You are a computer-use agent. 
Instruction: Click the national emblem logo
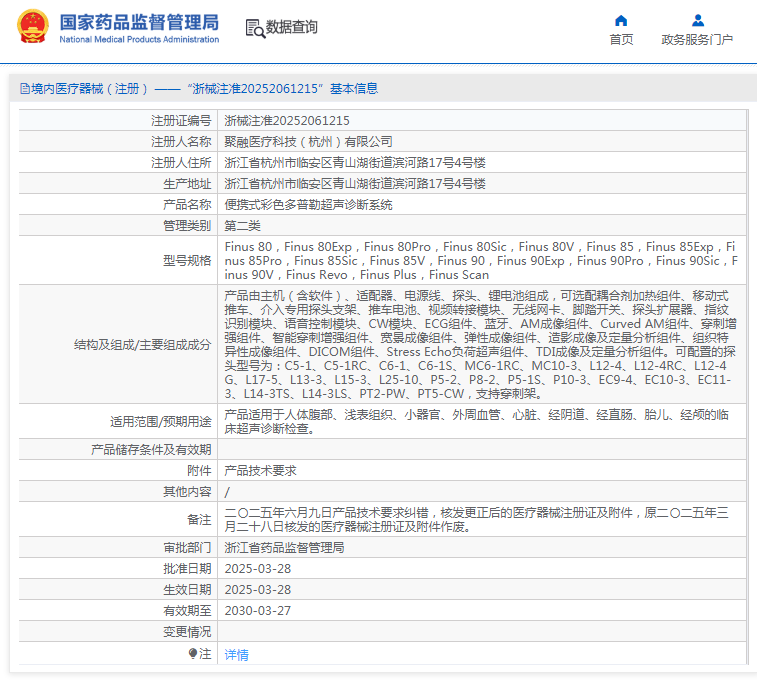point(31,27)
